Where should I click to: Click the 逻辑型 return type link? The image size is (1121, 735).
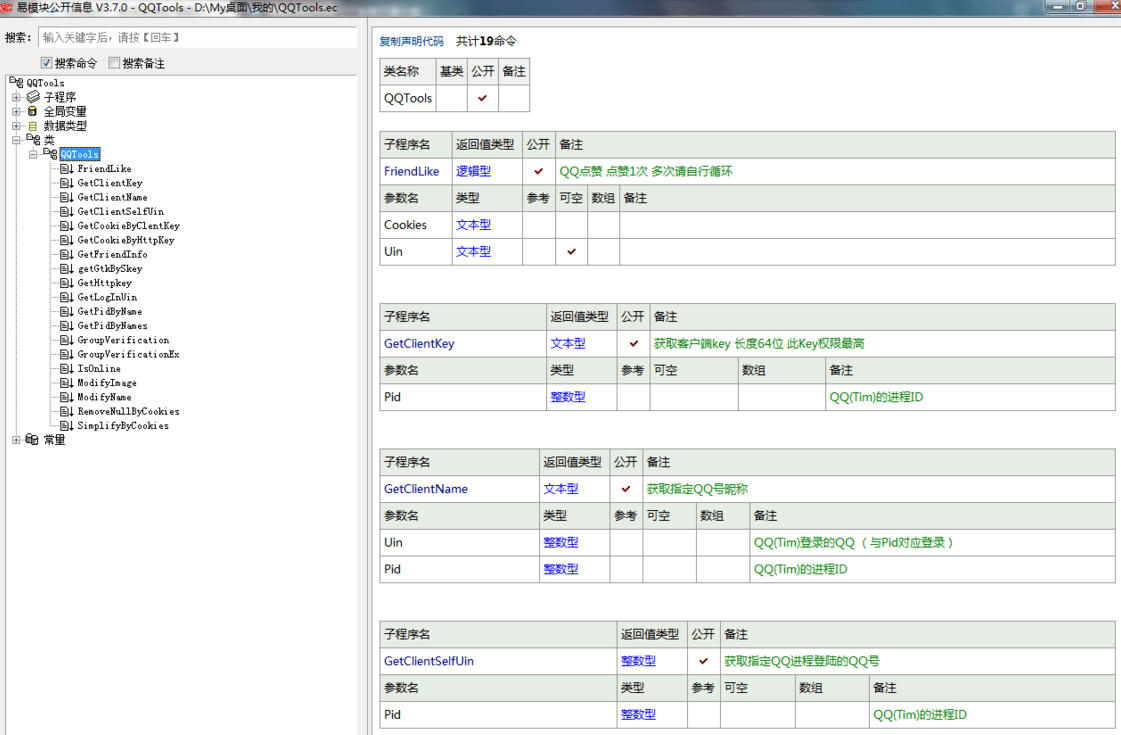[473, 171]
